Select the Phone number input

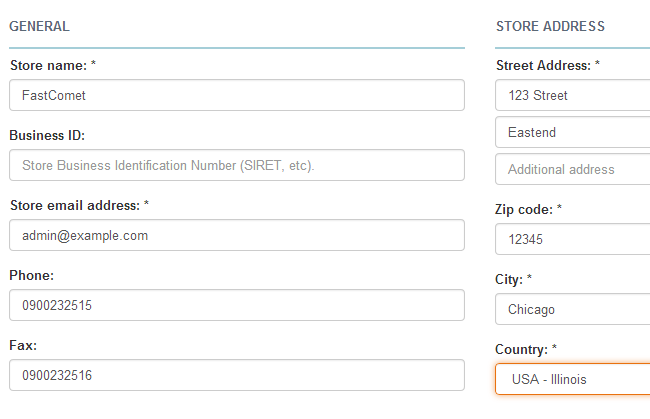tap(237, 306)
